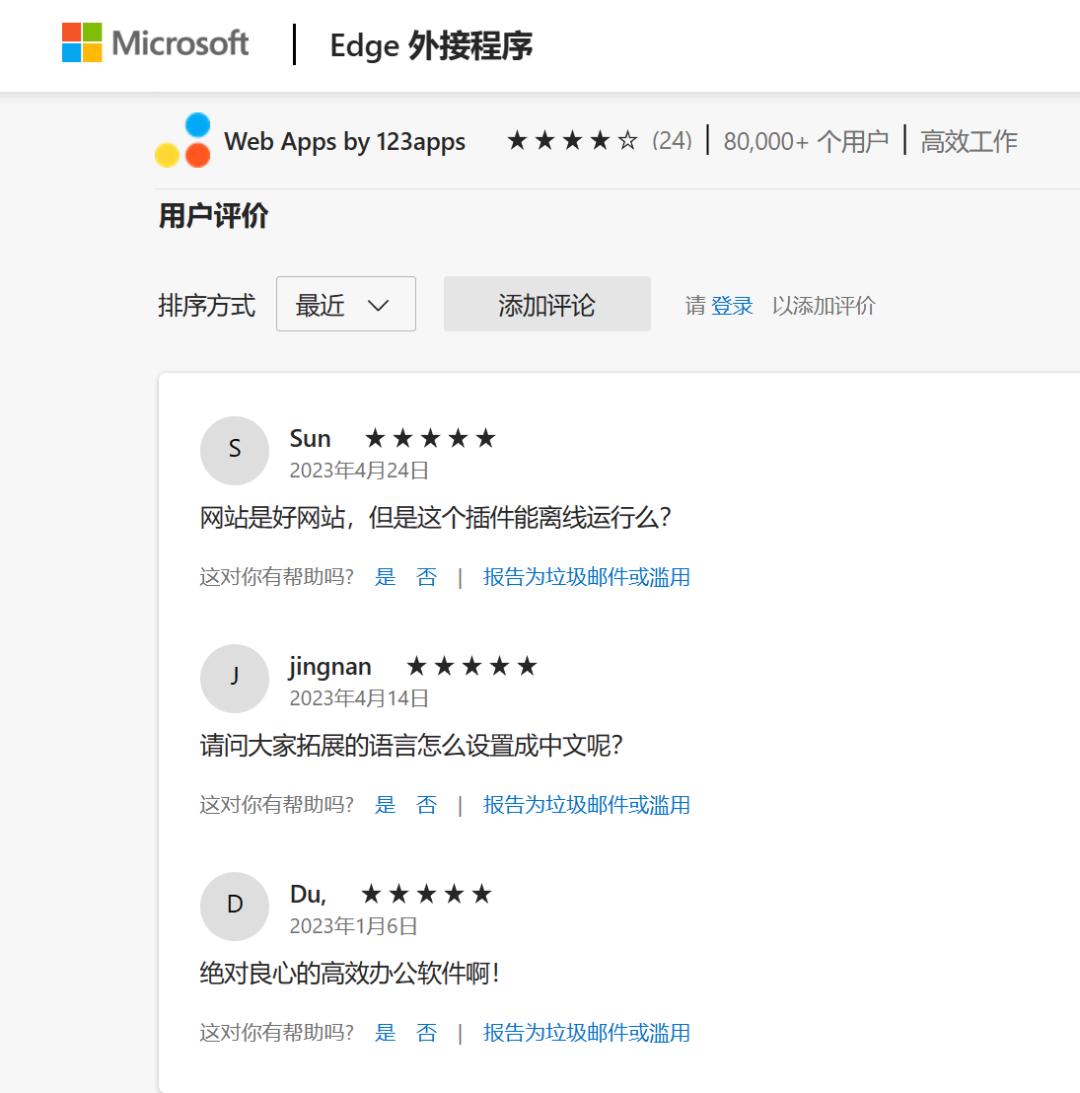1080x1093 pixels.
Task: Mark jingnan's review as unhelpful with 否
Action: pos(424,804)
